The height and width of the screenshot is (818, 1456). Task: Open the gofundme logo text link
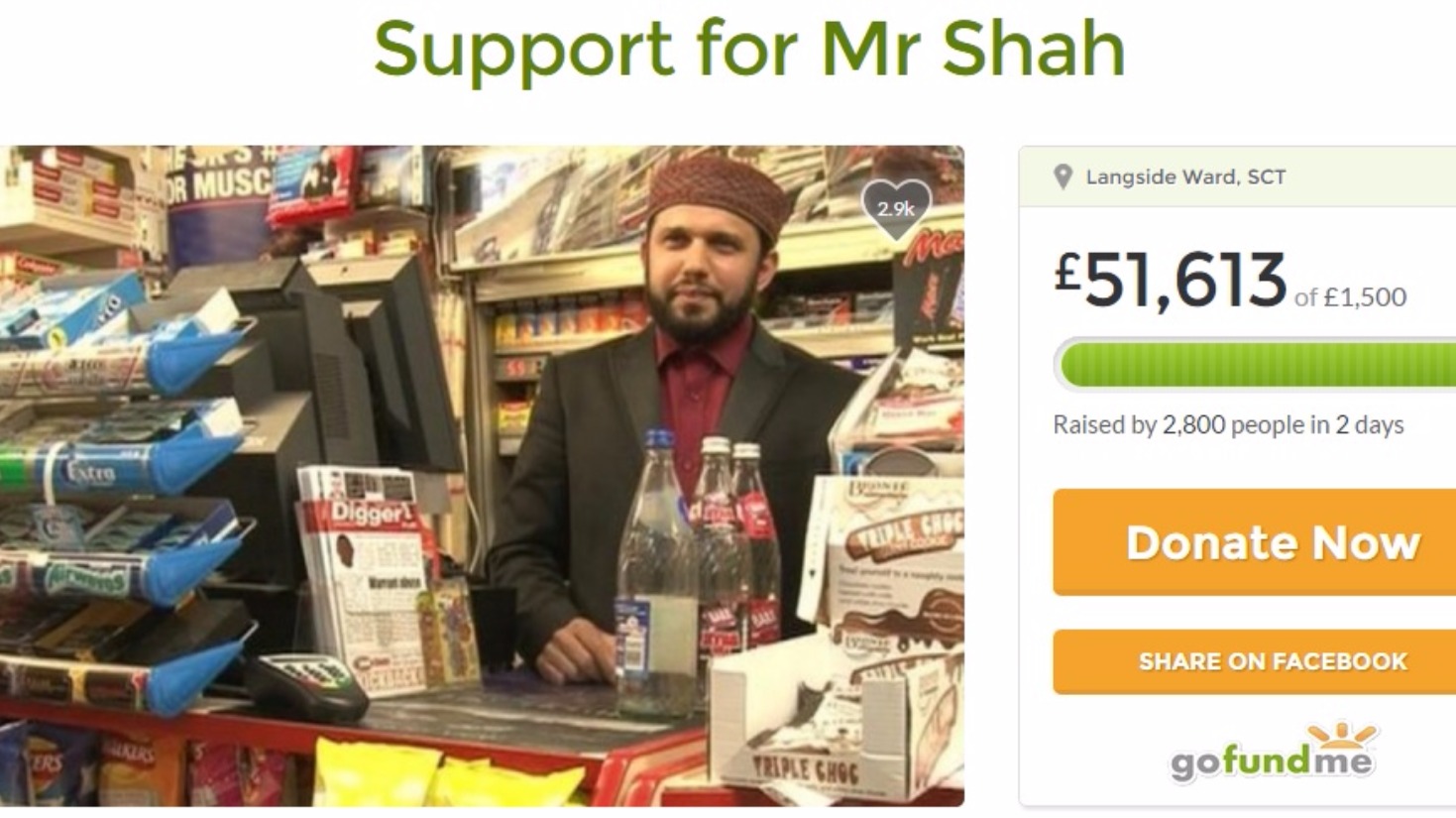point(1272,762)
